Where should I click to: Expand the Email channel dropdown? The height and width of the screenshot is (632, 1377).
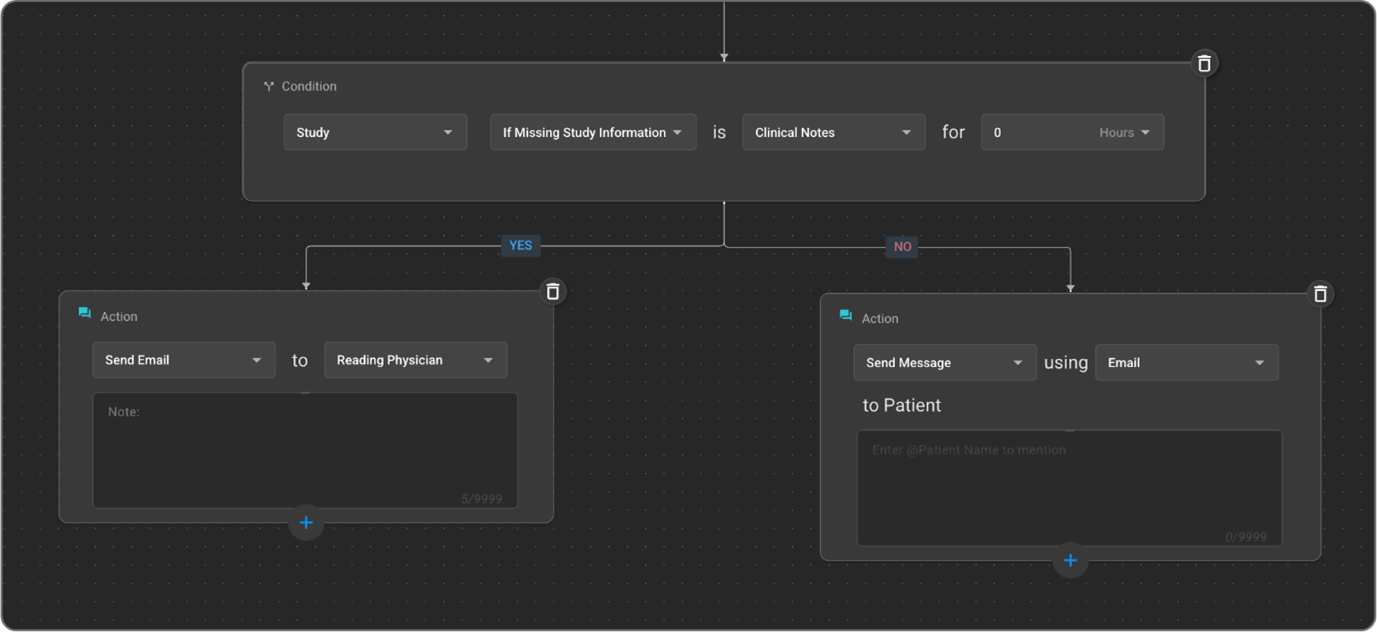click(1186, 363)
